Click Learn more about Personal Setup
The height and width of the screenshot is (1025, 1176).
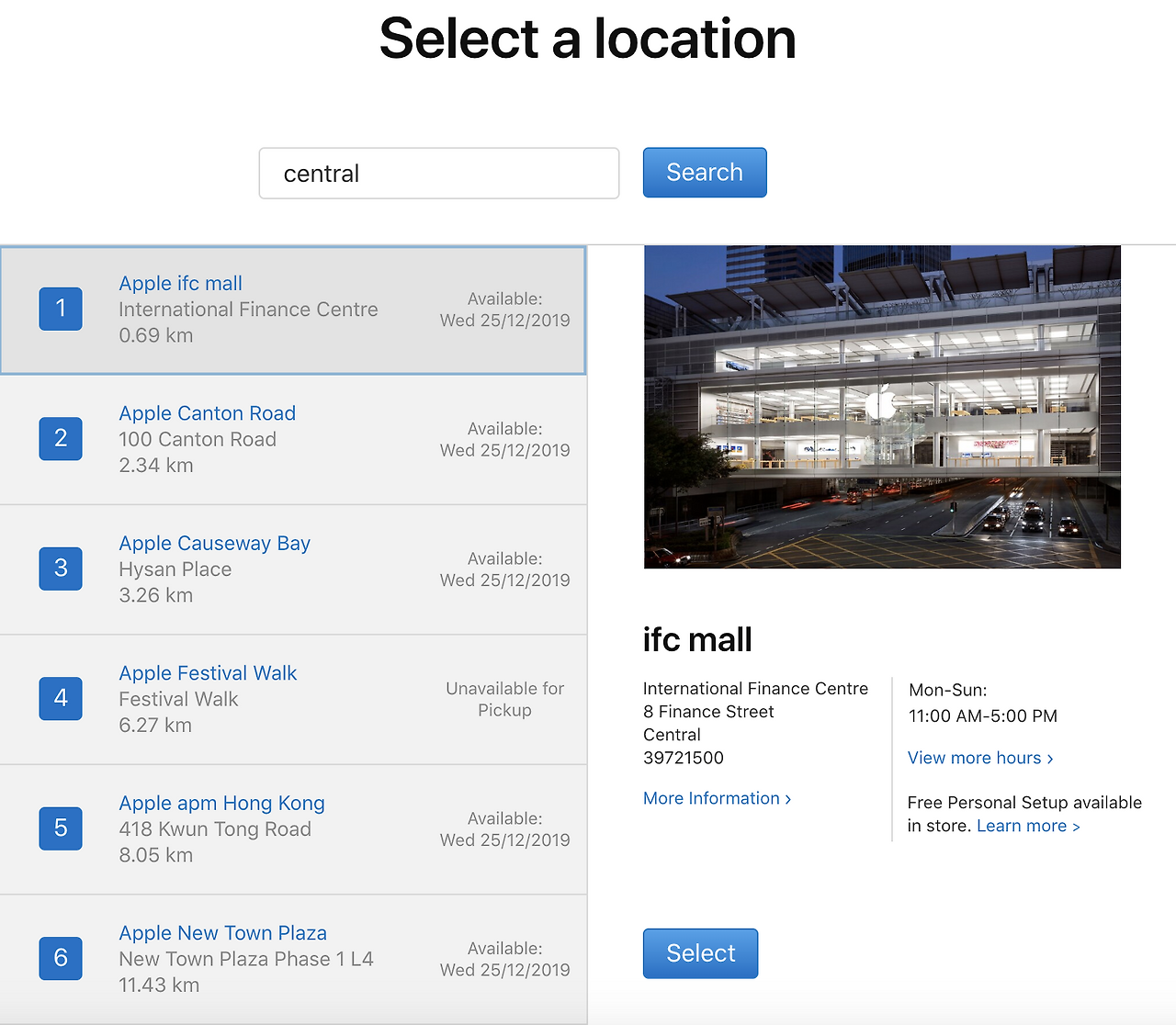pos(1028,827)
